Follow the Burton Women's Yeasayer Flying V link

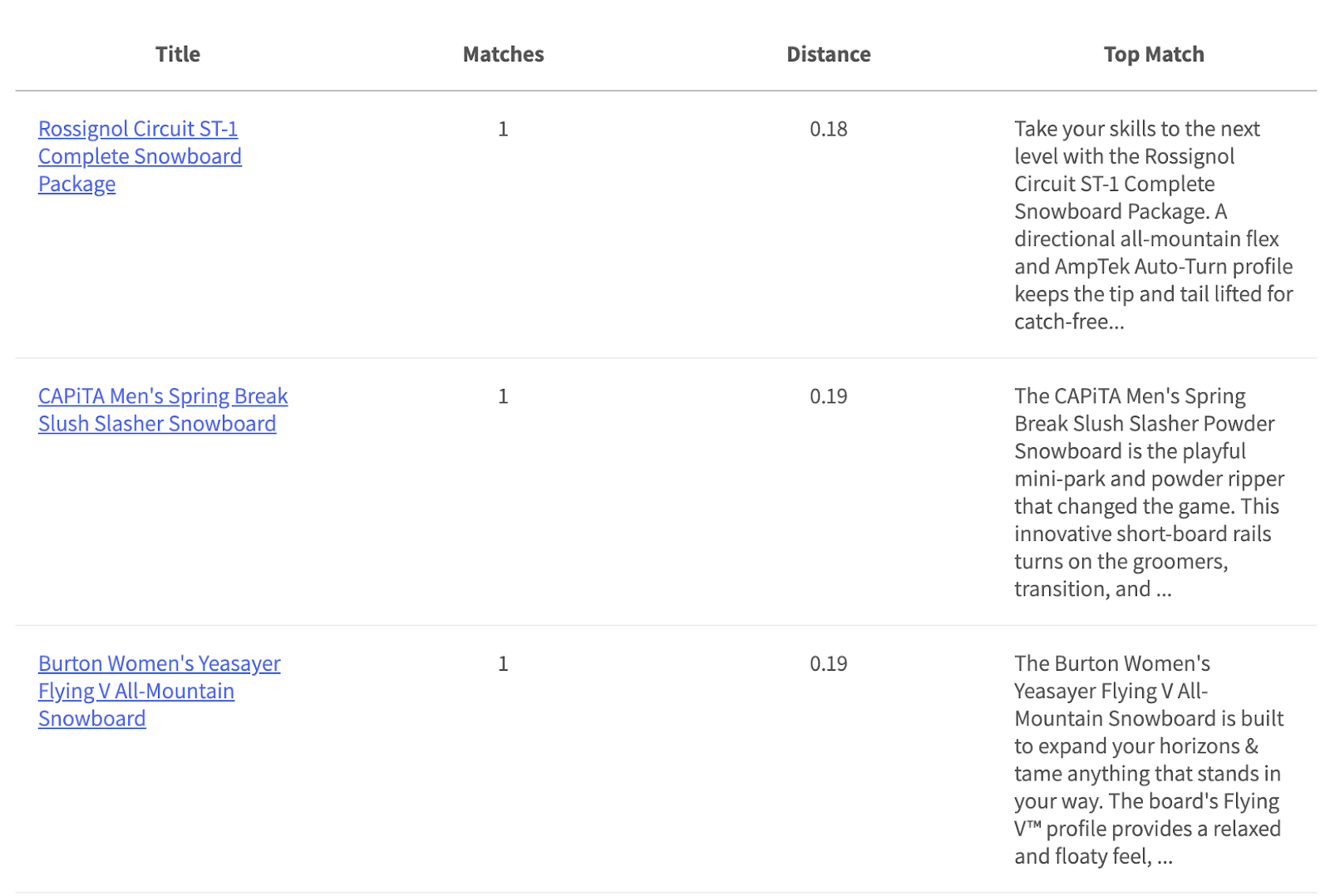[159, 691]
